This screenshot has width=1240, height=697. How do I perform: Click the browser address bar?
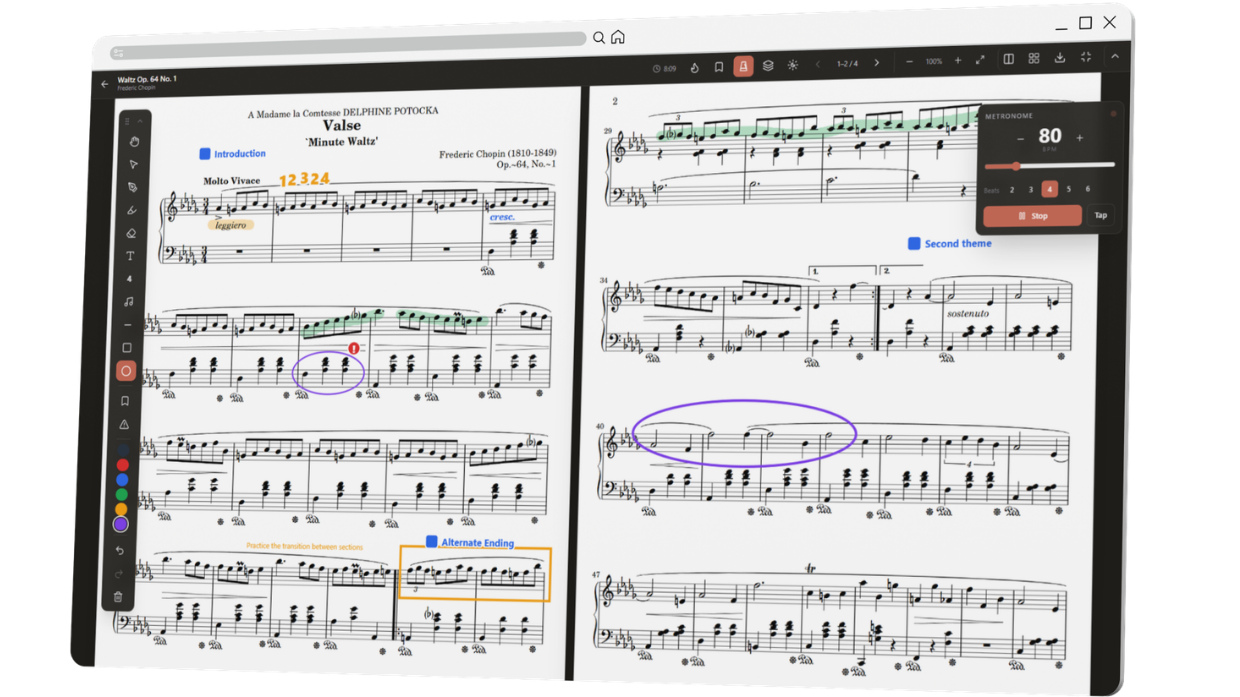tap(348, 45)
